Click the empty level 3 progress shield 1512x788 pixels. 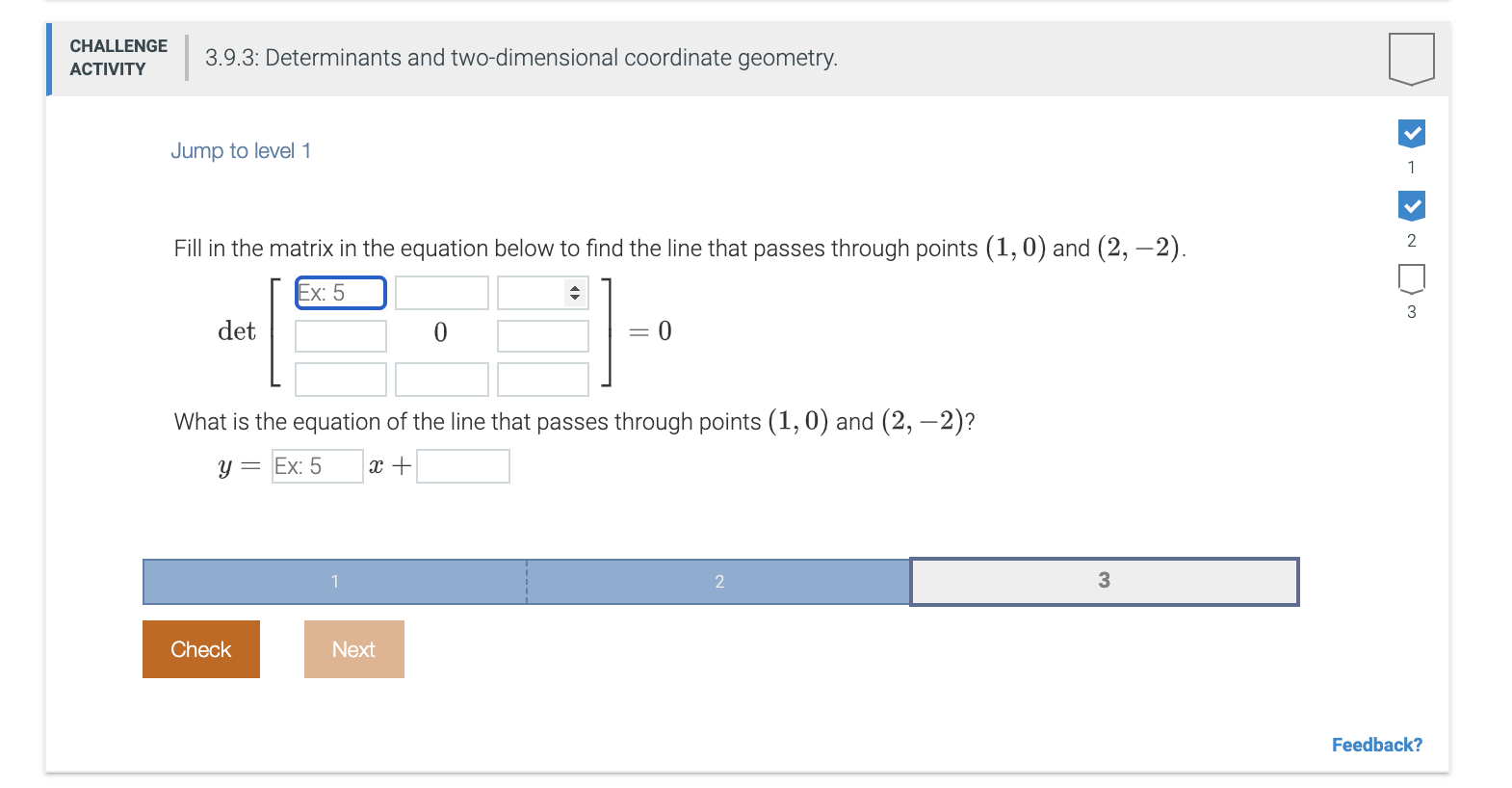(x=1411, y=279)
